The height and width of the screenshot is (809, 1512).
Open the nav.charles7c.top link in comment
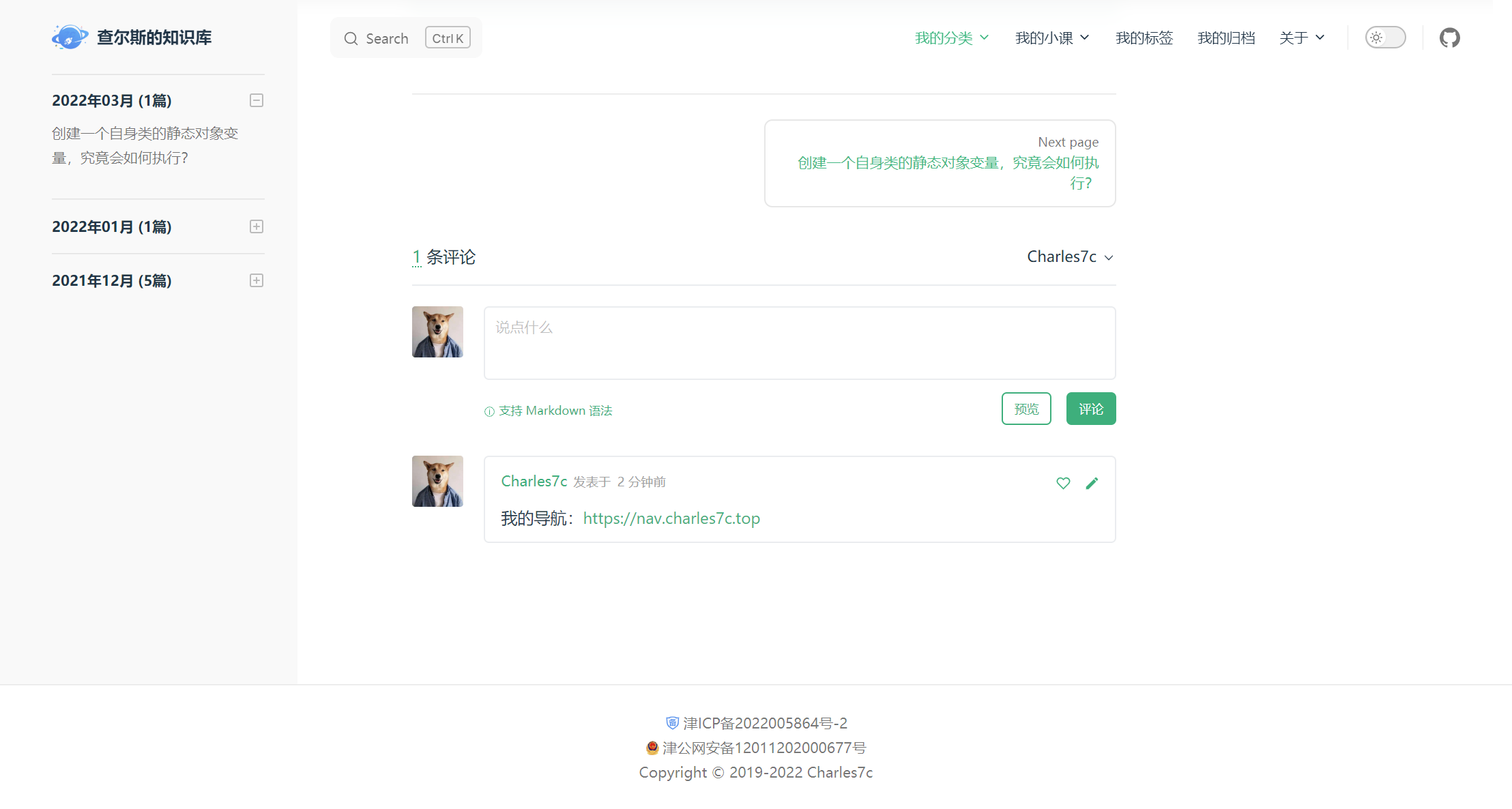click(671, 518)
